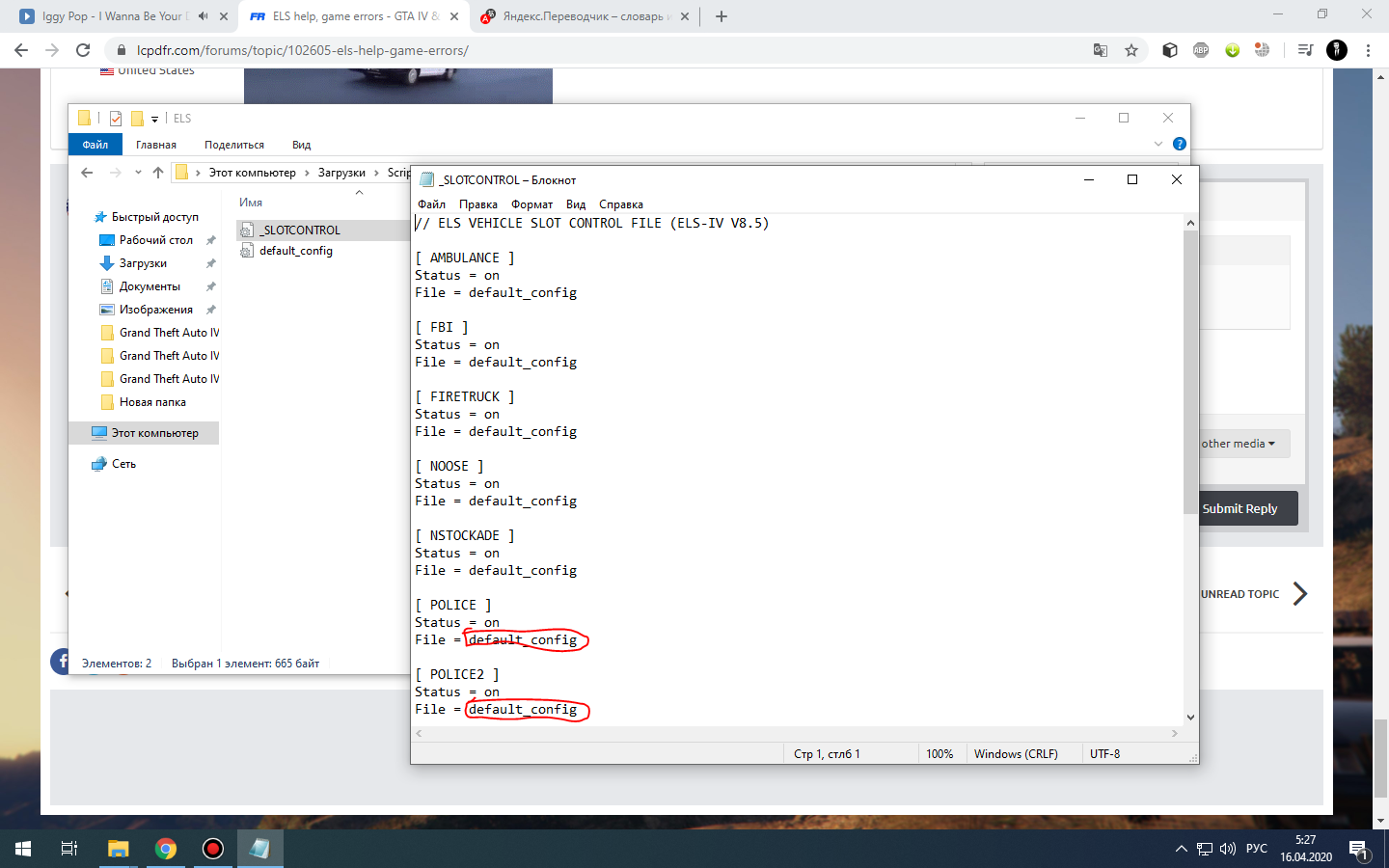Open Google Chrome from the taskbar
1389x868 pixels.
[166, 849]
